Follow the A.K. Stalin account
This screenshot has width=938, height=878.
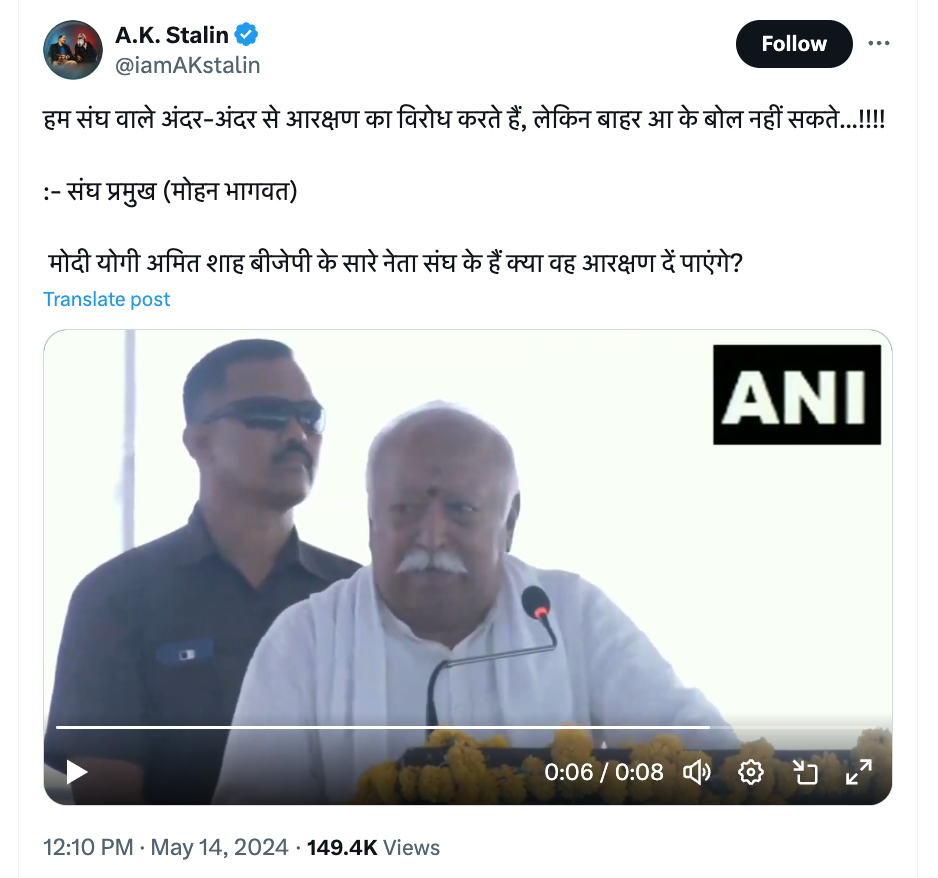[x=794, y=44]
